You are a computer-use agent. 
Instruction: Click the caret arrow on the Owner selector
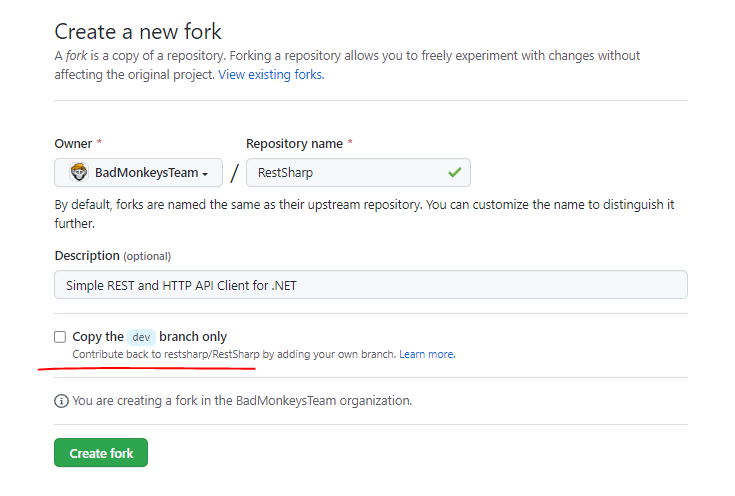click(205, 173)
